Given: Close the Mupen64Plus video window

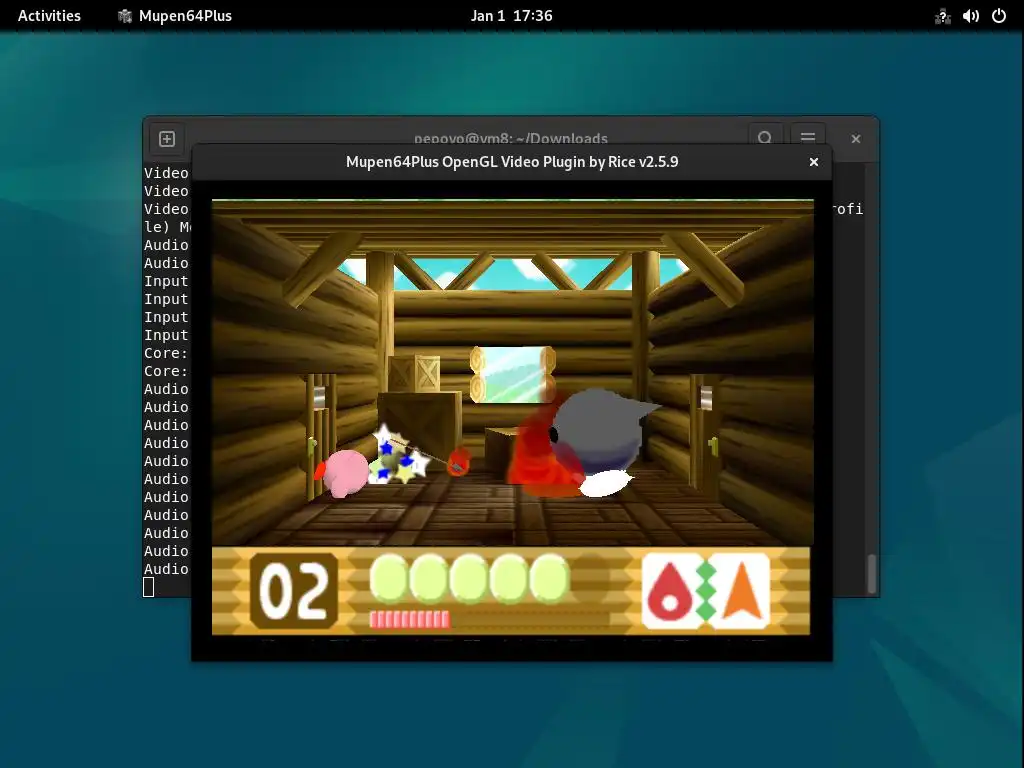Looking at the screenshot, I should click(814, 162).
